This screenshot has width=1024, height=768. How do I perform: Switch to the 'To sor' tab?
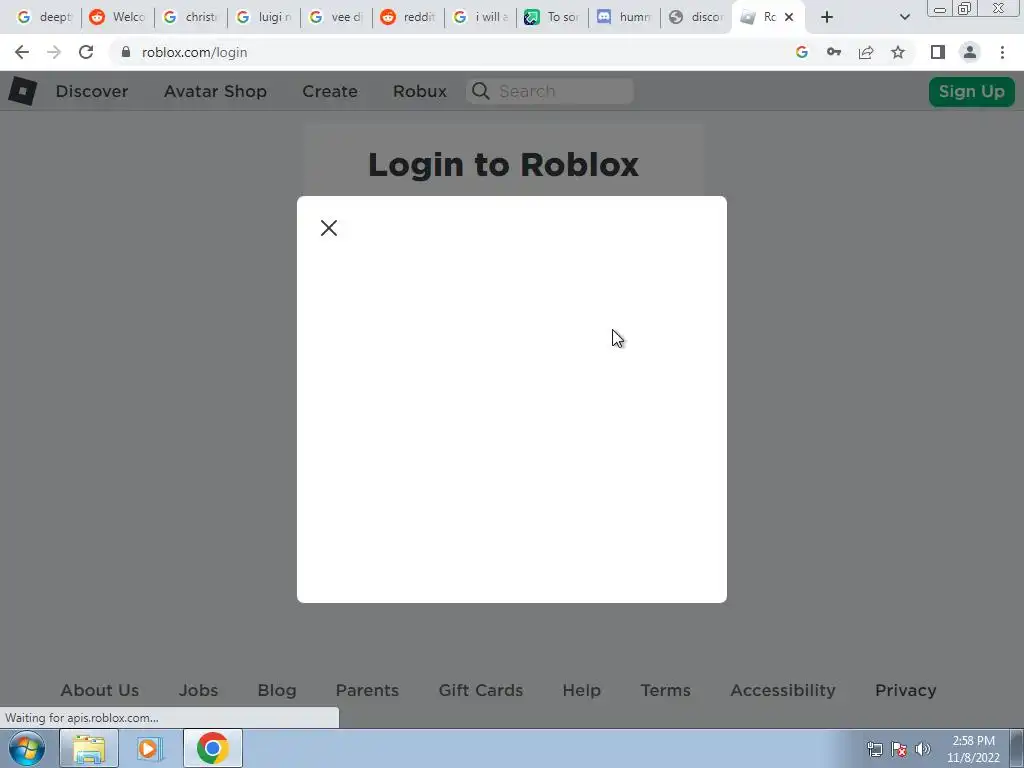click(x=553, y=17)
